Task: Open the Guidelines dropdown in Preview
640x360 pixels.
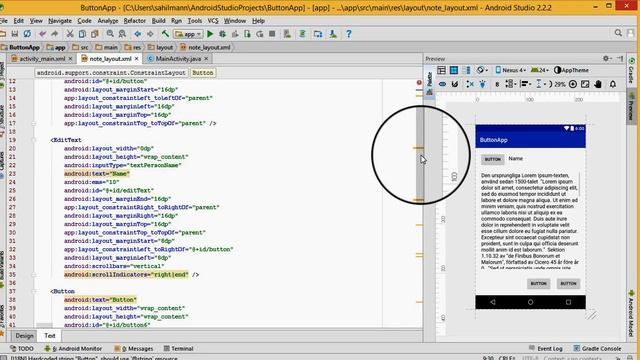Action: pyautogui.click(x=540, y=84)
